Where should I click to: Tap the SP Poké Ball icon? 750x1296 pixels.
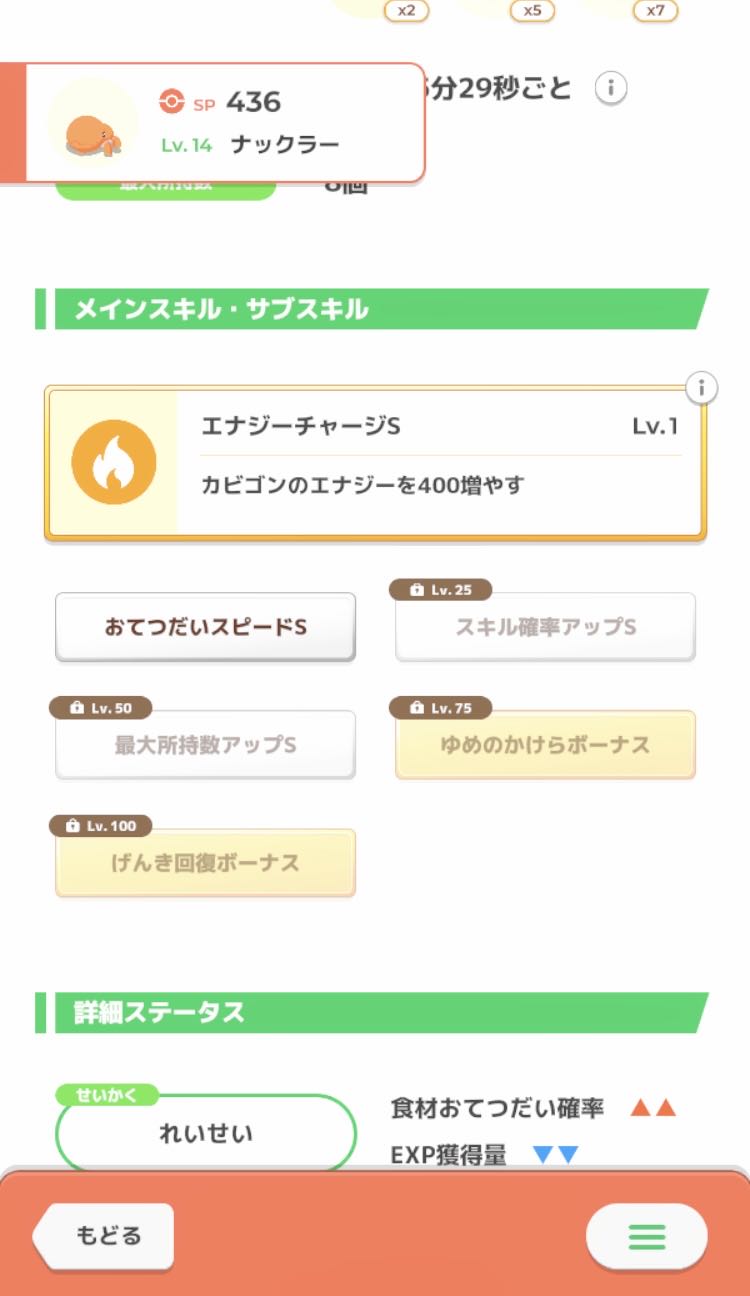[172, 101]
